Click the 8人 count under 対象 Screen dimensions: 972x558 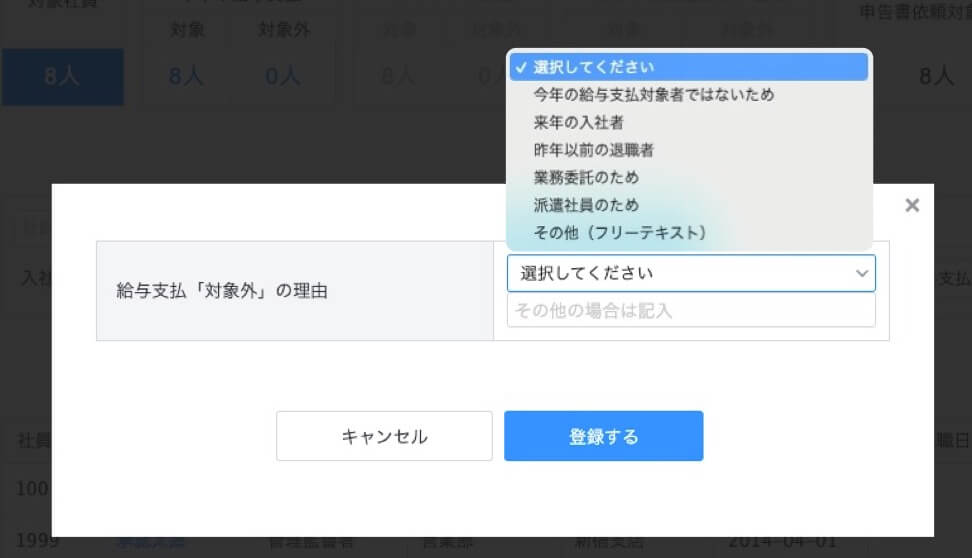tap(187, 76)
